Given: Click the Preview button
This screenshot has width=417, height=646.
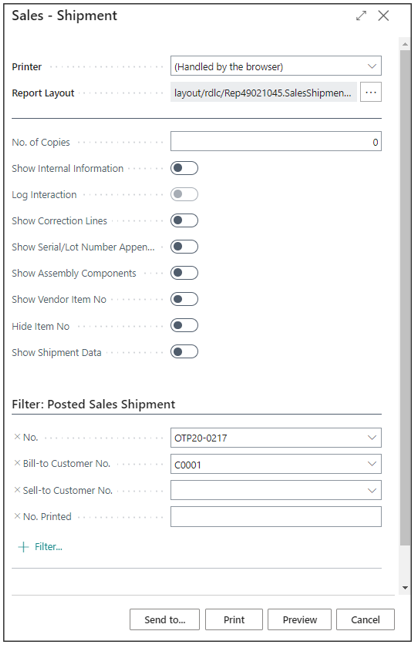Looking at the screenshot, I should coord(300,620).
